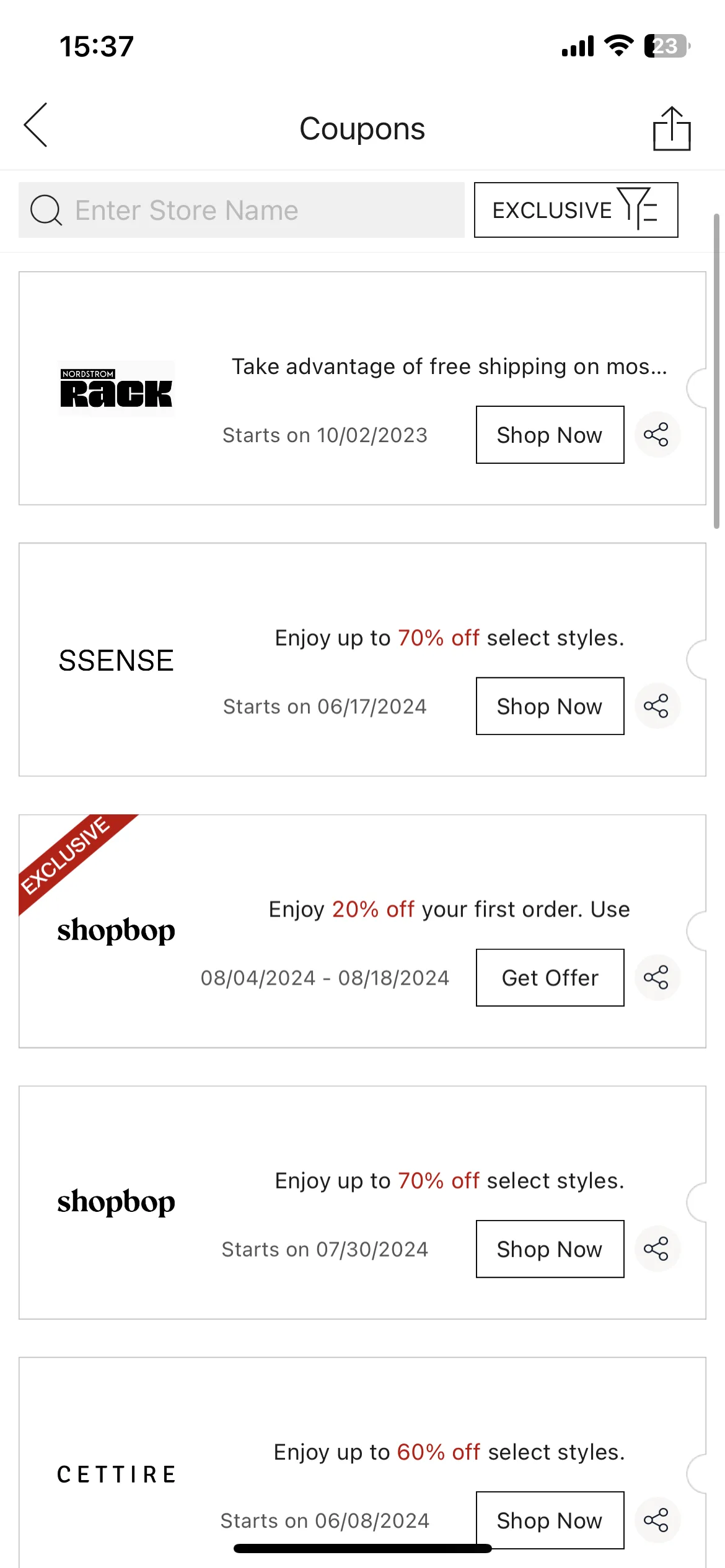725x1568 pixels.
Task: Focus the Enter Store Name field
Action: 242,210
